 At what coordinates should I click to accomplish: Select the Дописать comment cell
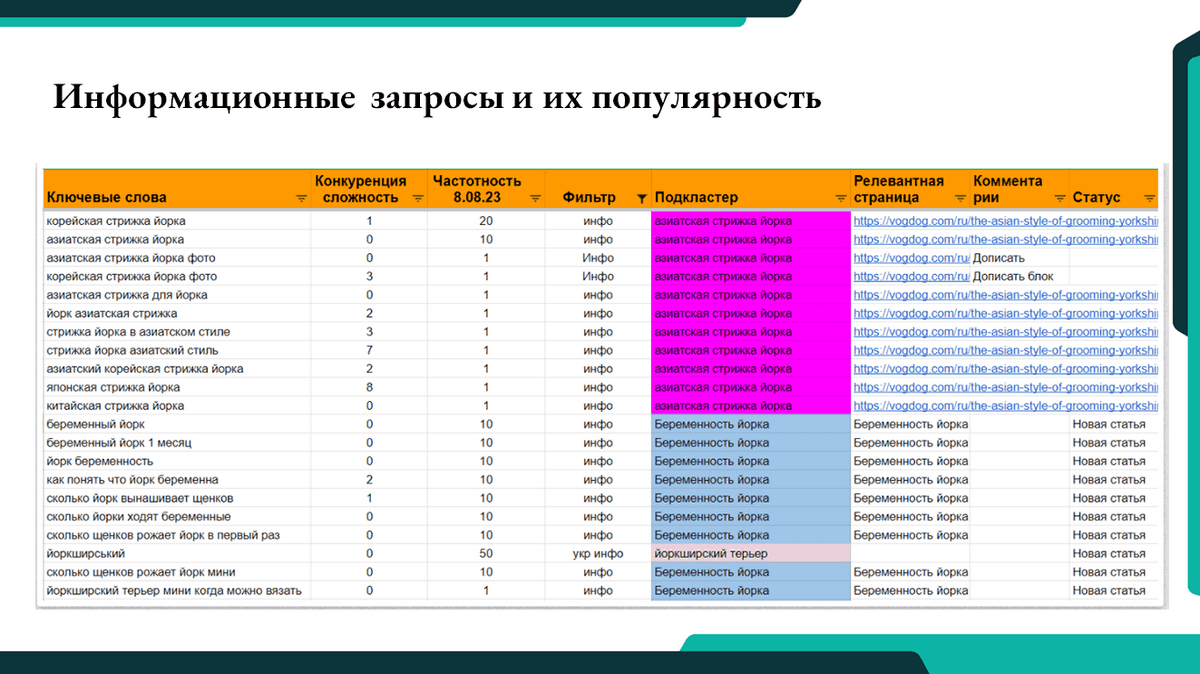pos(1020,258)
